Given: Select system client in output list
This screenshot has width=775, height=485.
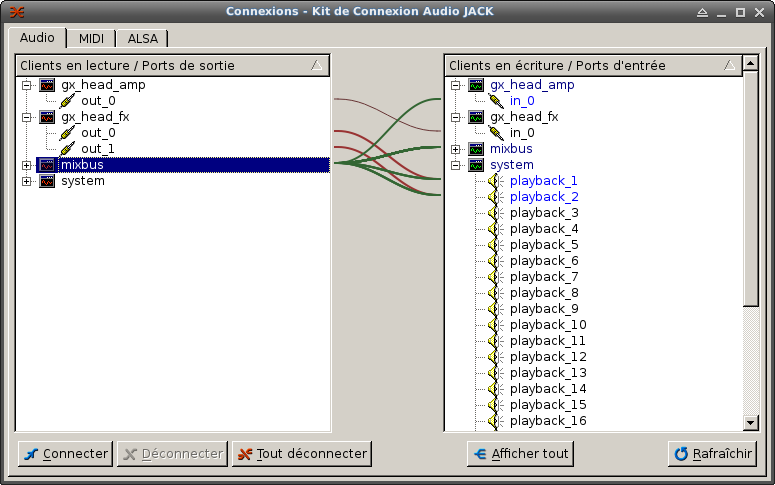Looking at the screenshot, I should tap(83, 181).
